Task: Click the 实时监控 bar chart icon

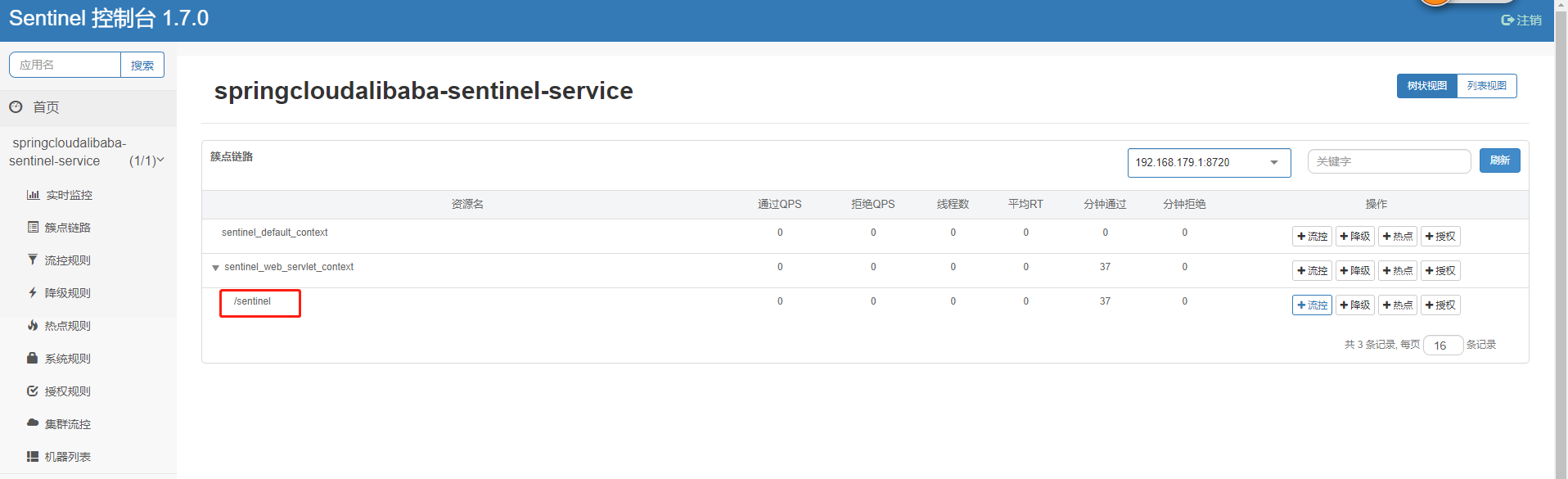Action: pyautogui.click(x=33, y=195)
